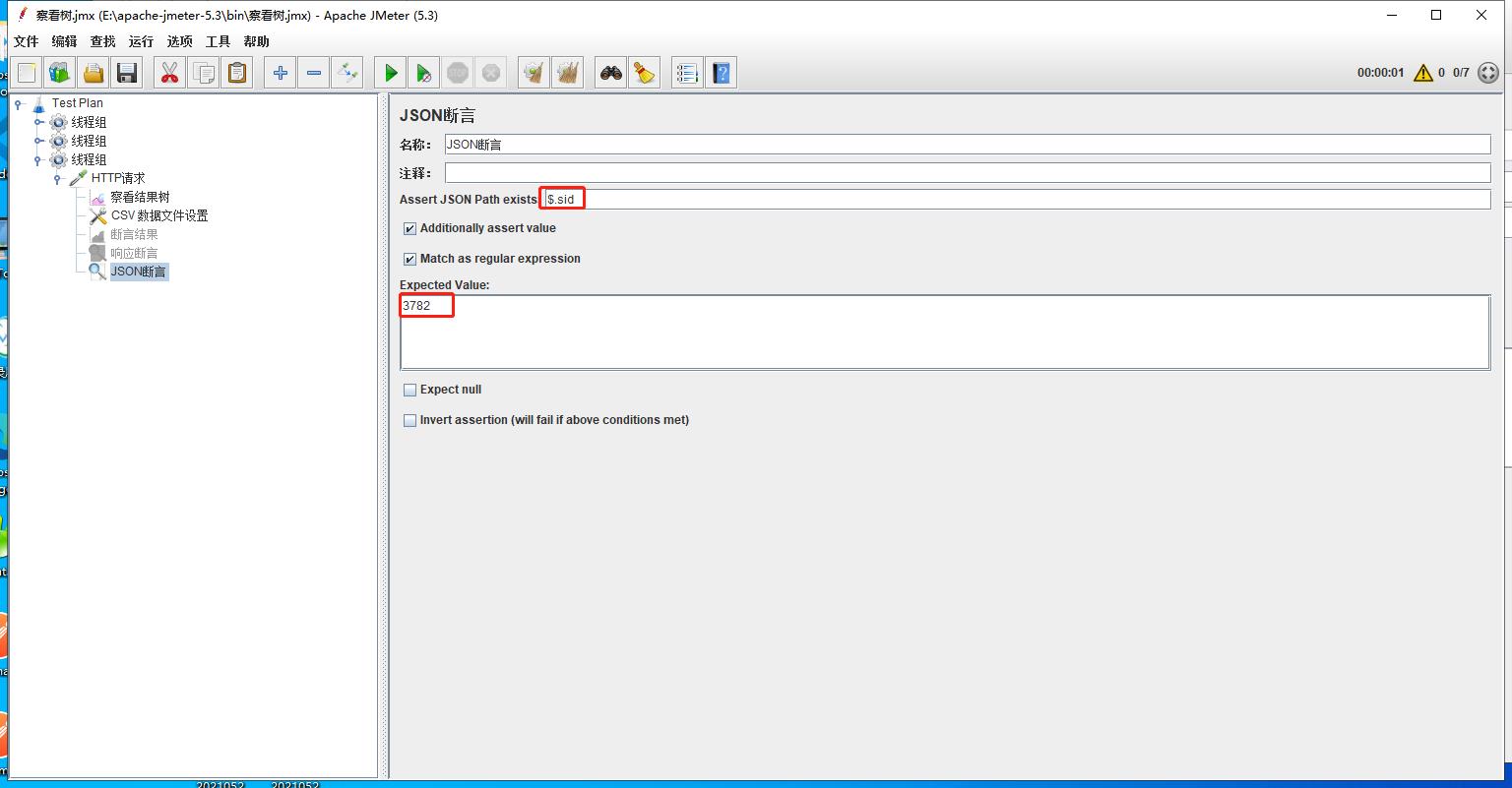This screenshot has height=788, width=1512.
Task: Click the Assert JSON Path exists field
Action: [1017, 199]
